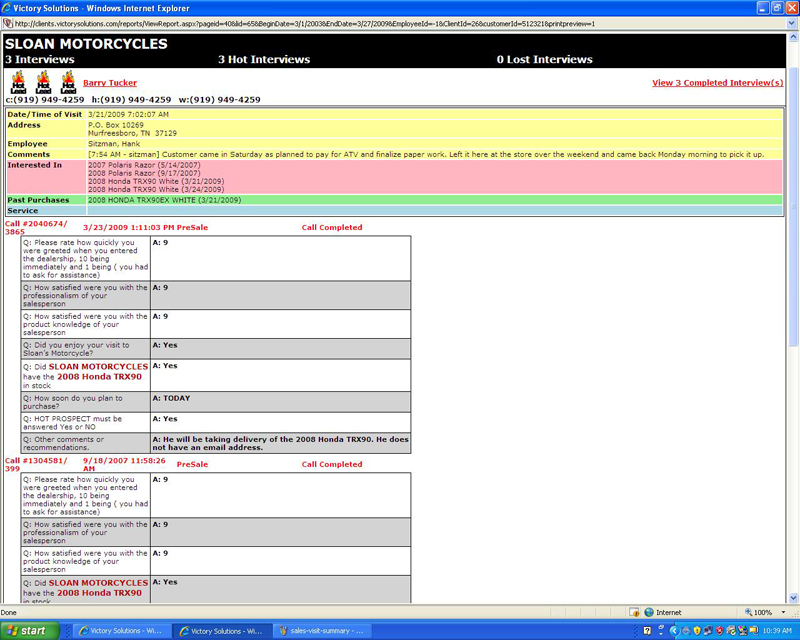This screenshot has width=800, height=640.
Task: Click '2007 Polaris Razor (5/14/2007)' entry
Action: 144,165
